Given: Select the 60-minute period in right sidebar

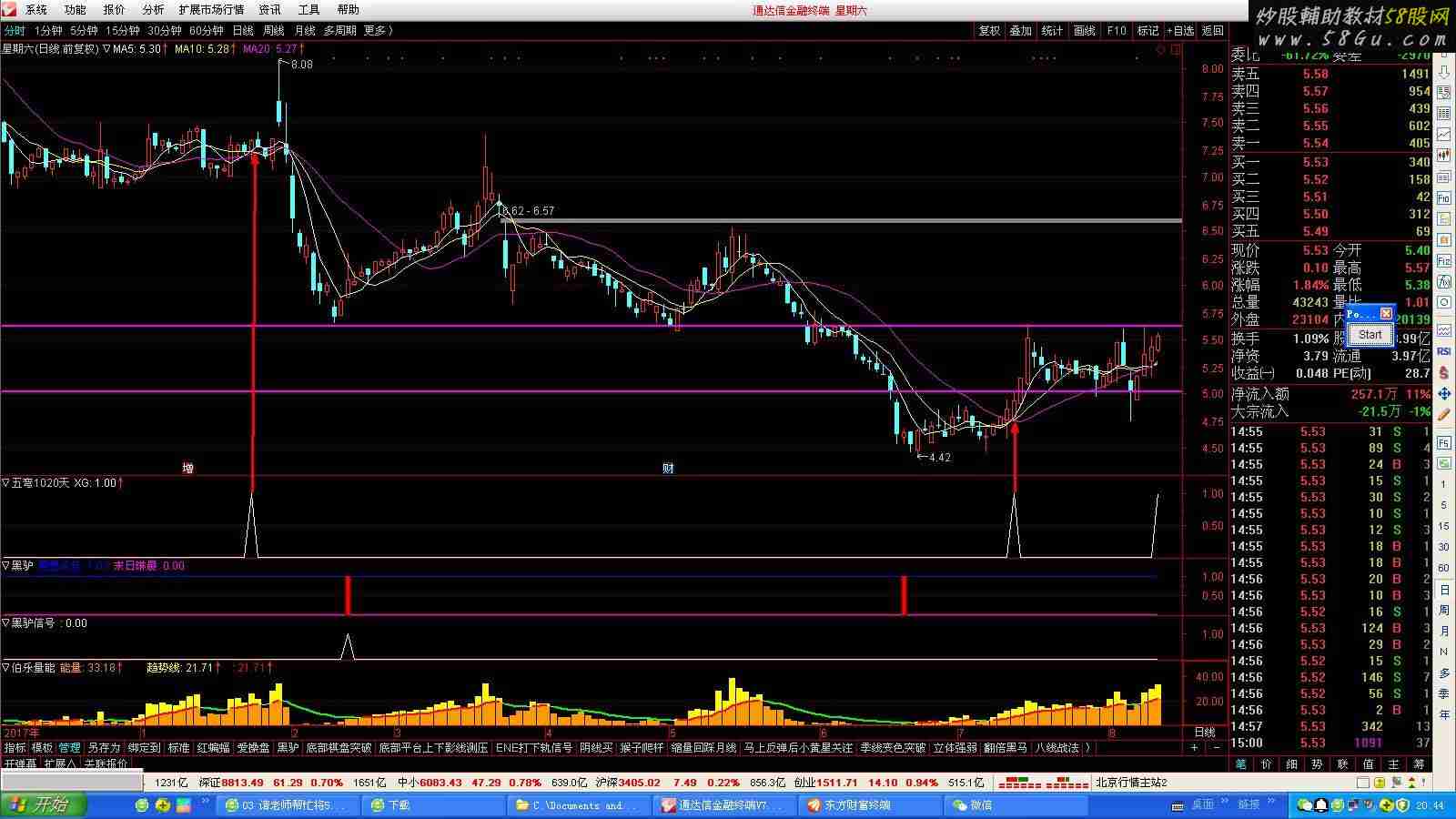Looking at the screenshot, I should (x=1444, y=568).
